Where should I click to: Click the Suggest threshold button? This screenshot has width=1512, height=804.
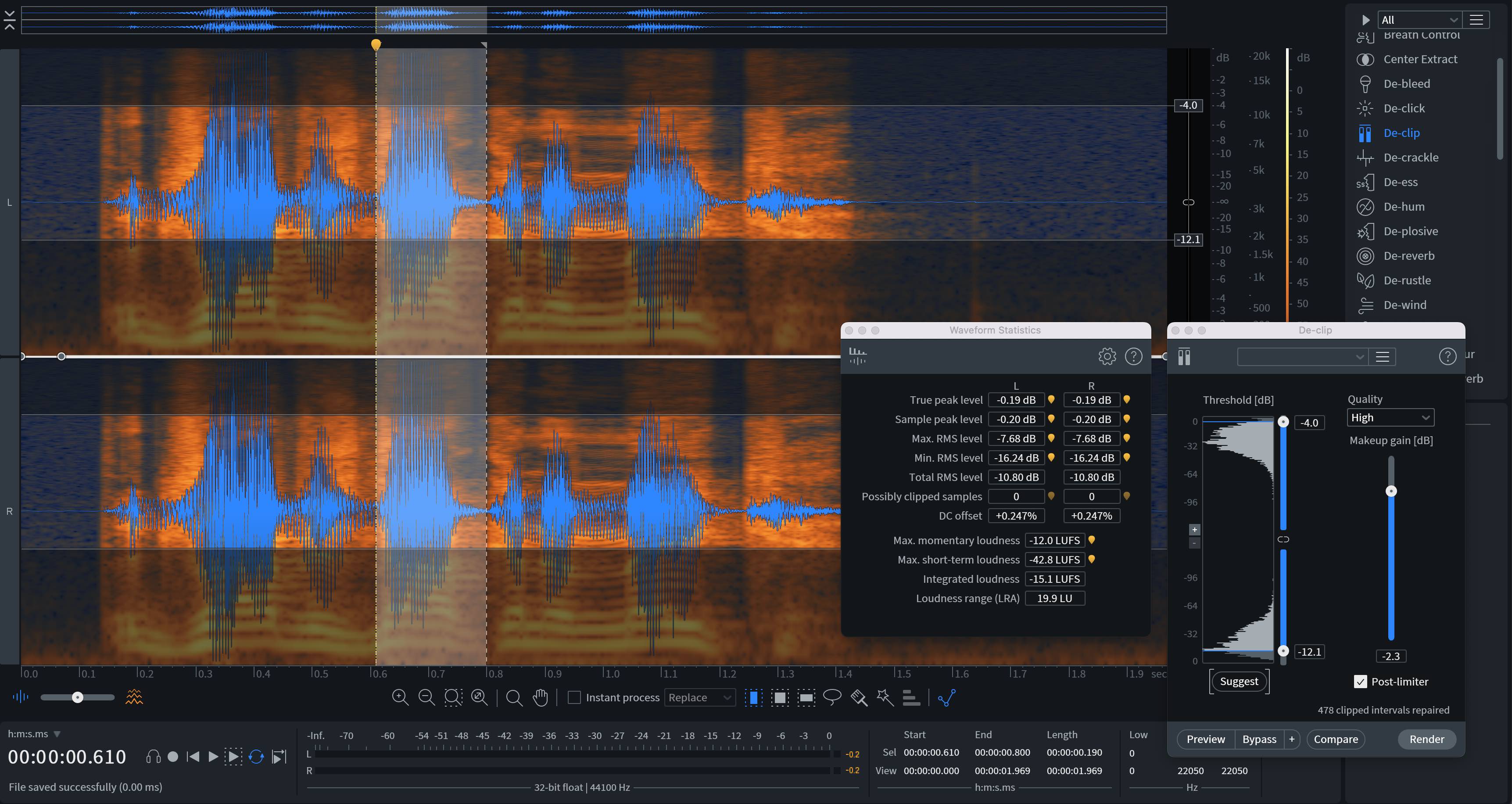pyautogui.click(x=1239, y=681)
